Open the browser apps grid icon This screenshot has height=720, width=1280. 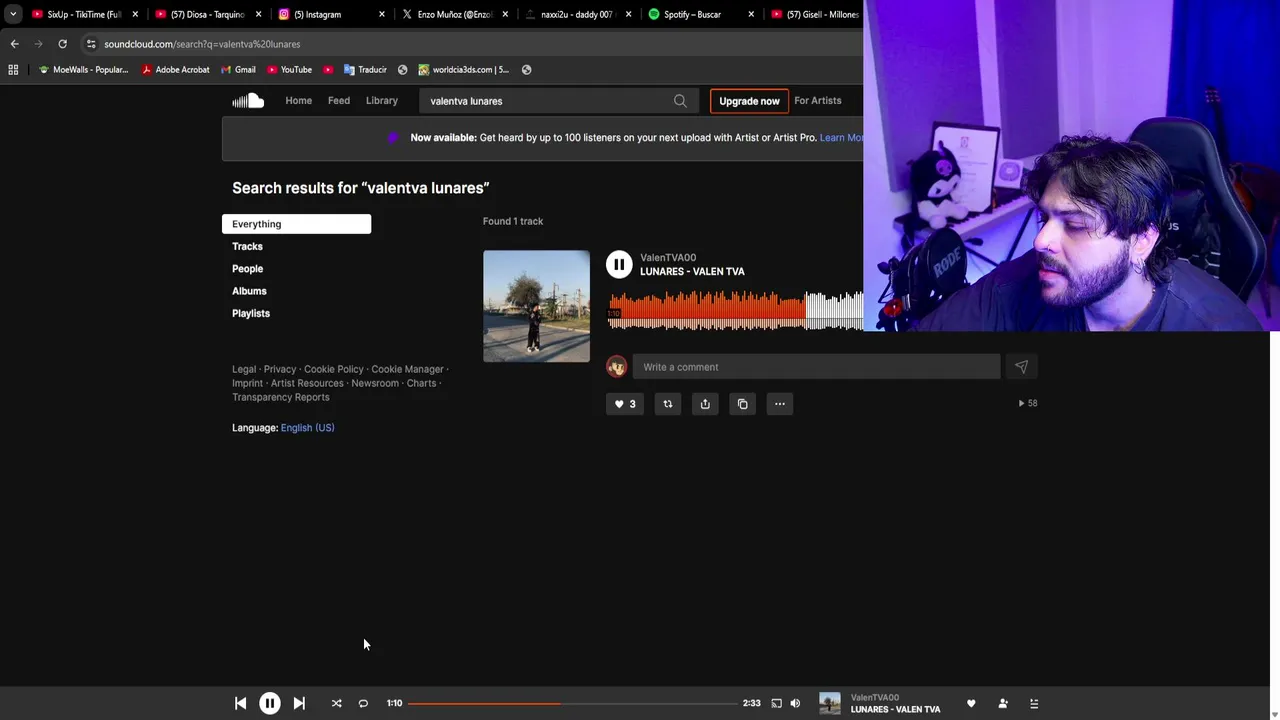[13, 70]
